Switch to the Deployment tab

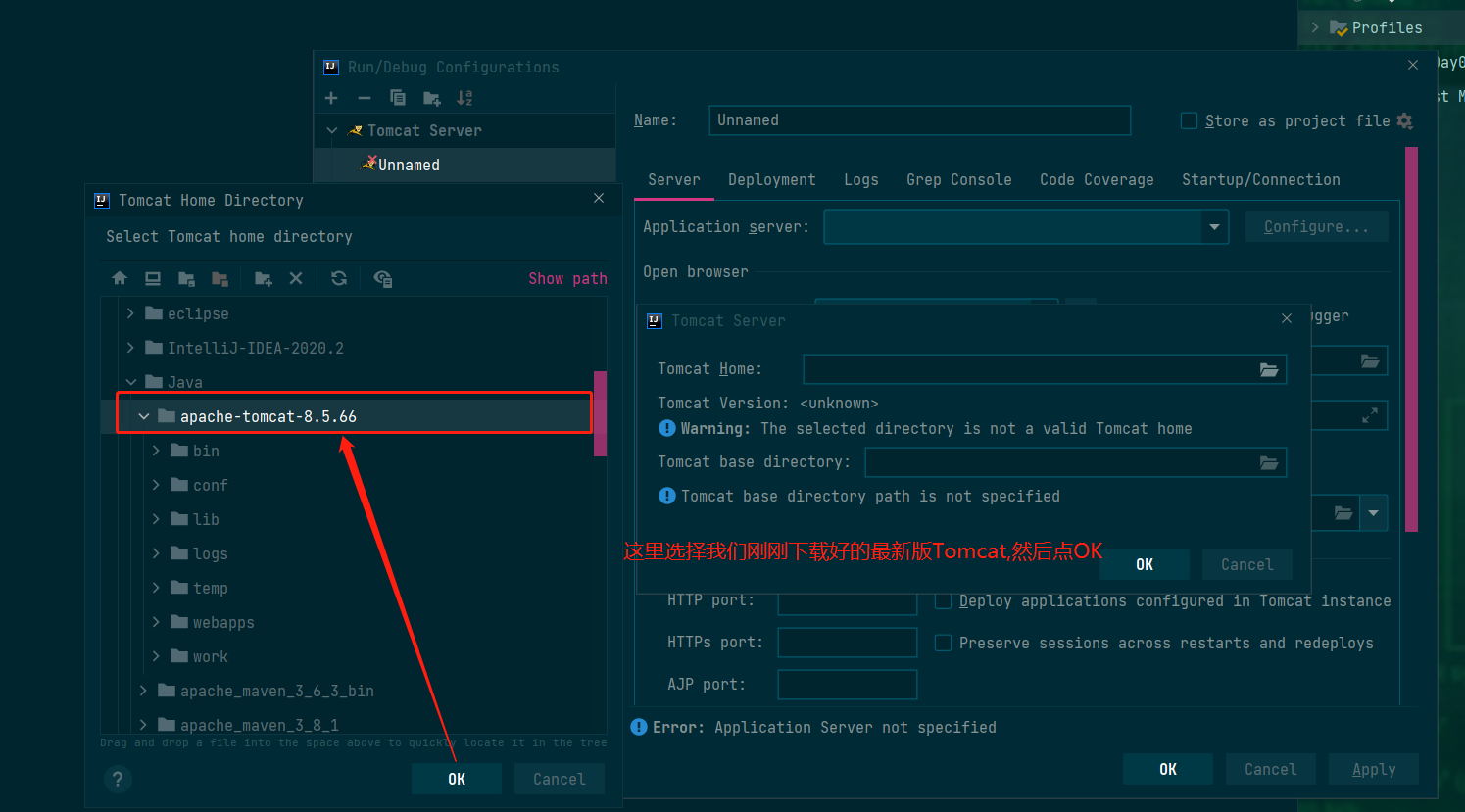[x=772, y=179]
